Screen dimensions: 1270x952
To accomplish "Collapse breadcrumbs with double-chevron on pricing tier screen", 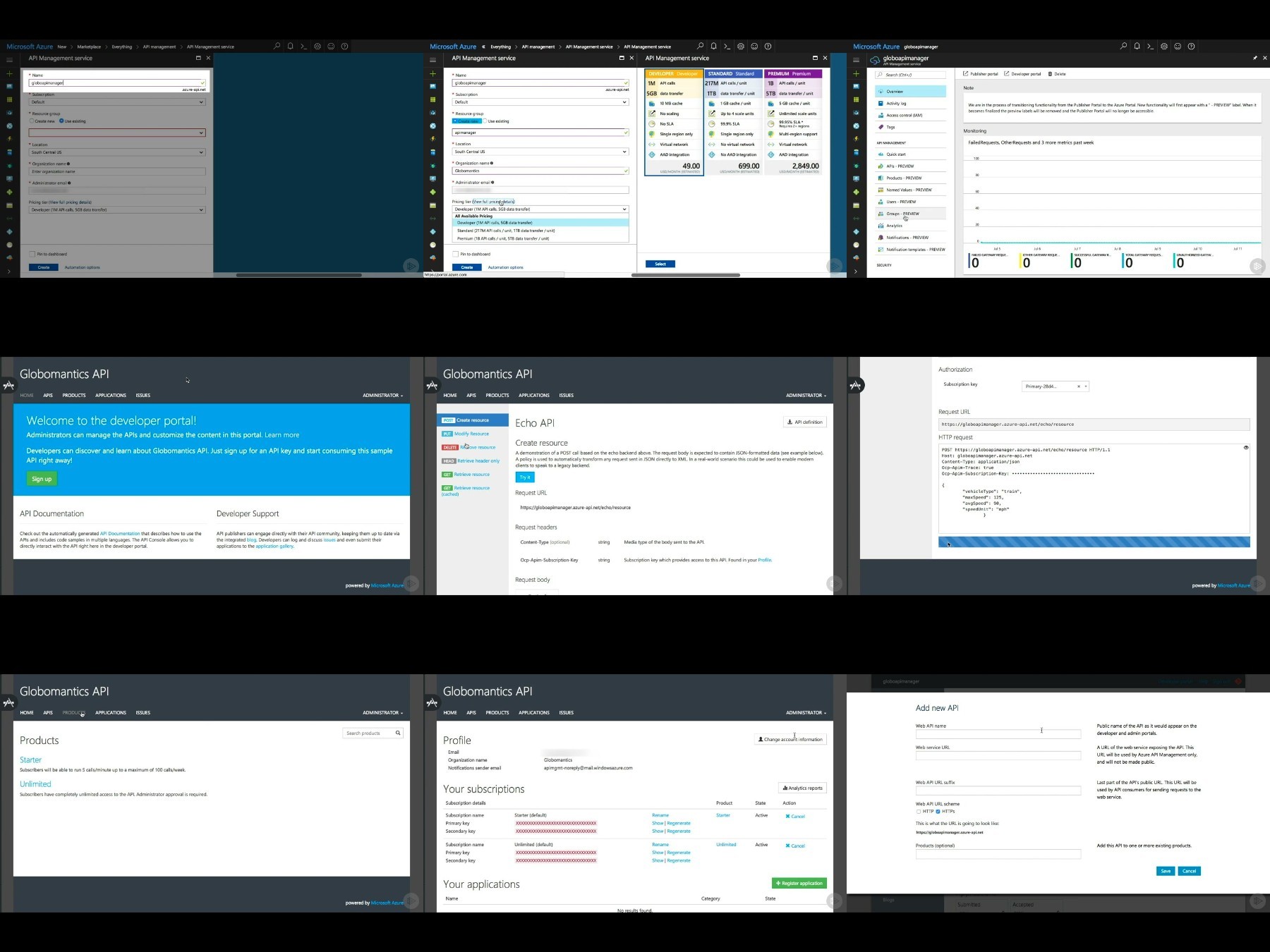I will 483,47.
